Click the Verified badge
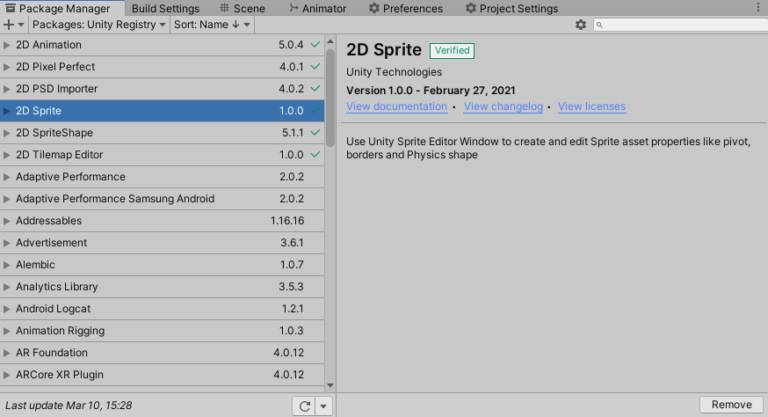This screenshot has width=768, height=417. point(452,50)
